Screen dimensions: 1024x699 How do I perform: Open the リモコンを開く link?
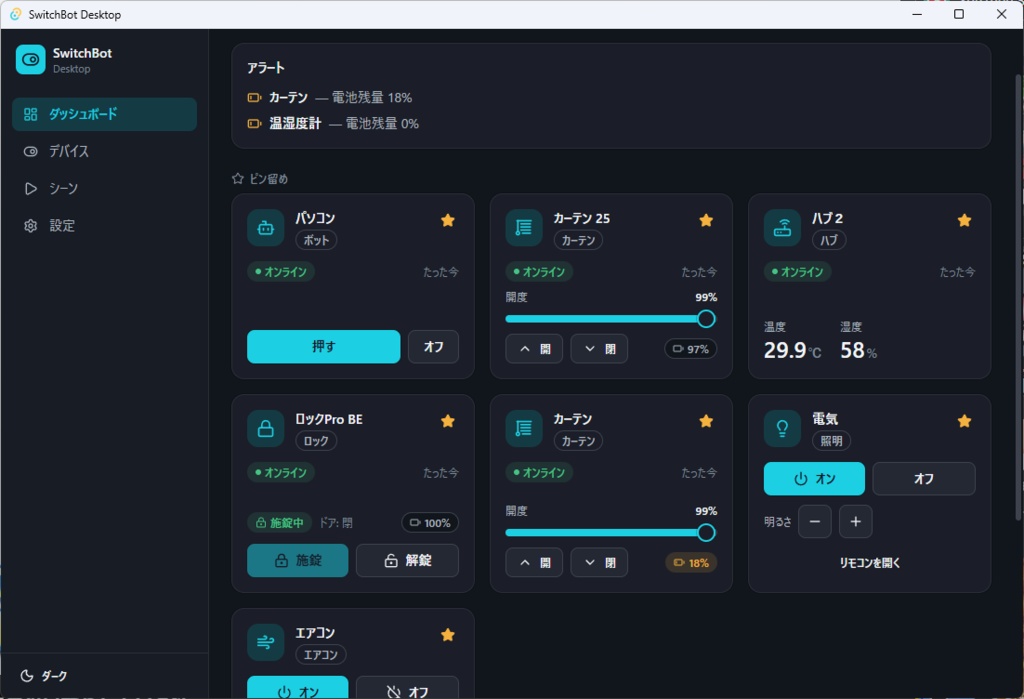(x=870, y=562)
